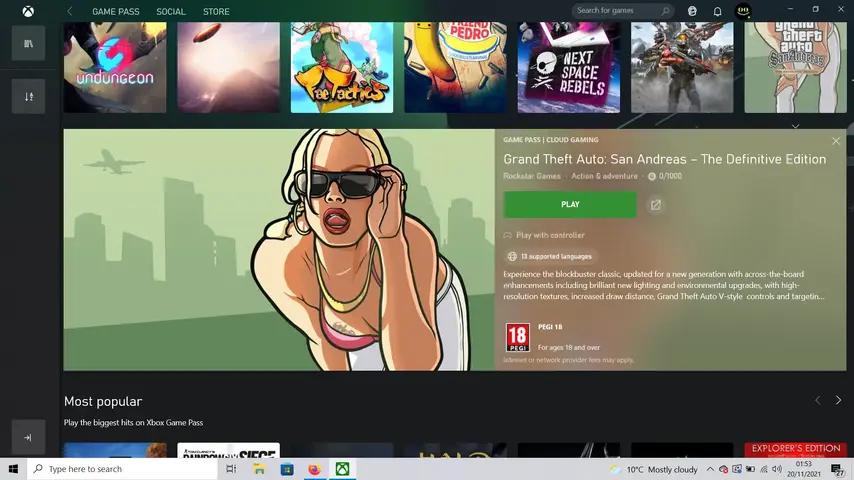This screenshot has height=480, width=854.
Task: Open Action Center notifications icon
Action: tap(838, 469)
